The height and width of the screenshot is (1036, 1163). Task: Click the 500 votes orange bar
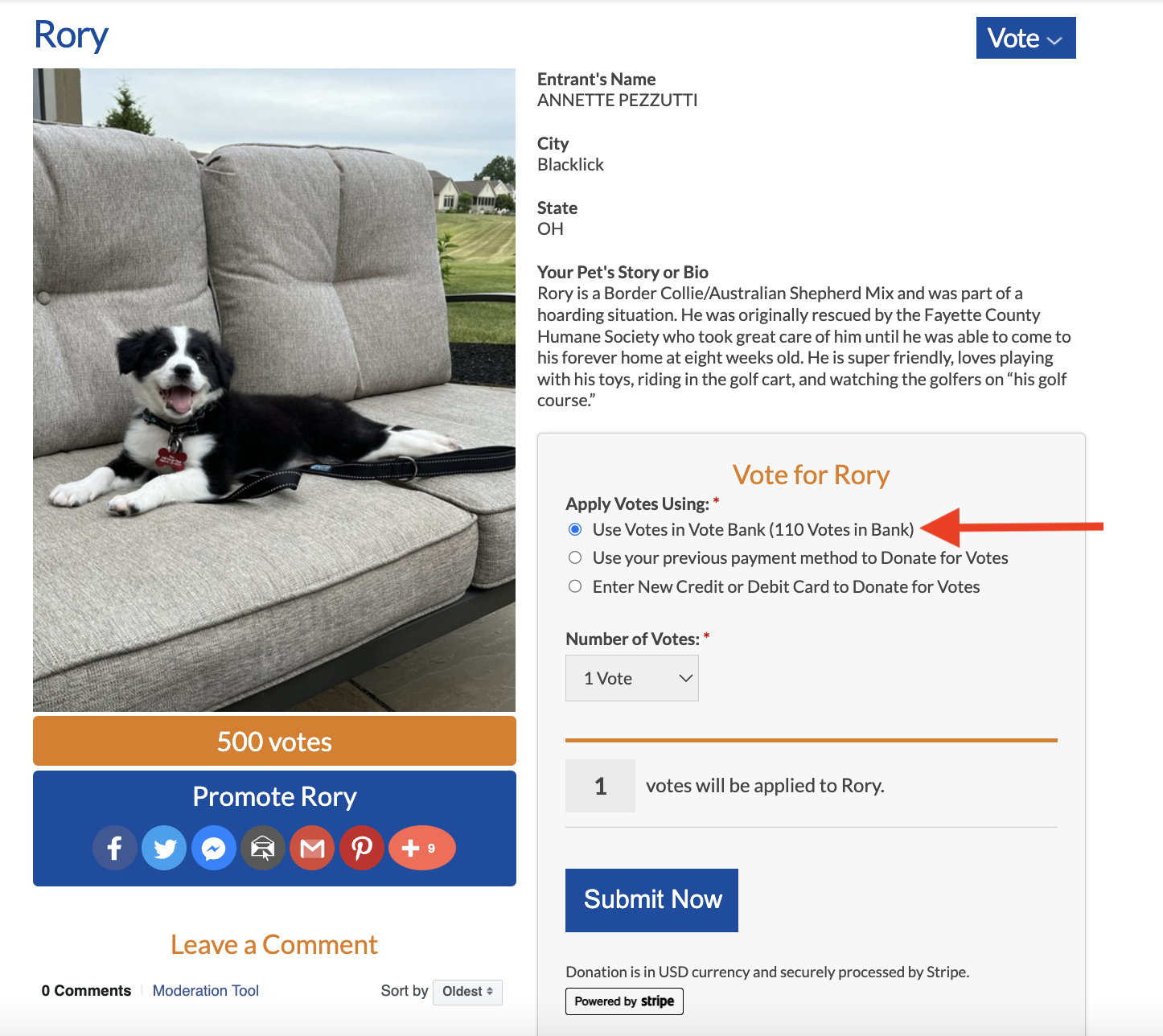(x=274, y=741)
